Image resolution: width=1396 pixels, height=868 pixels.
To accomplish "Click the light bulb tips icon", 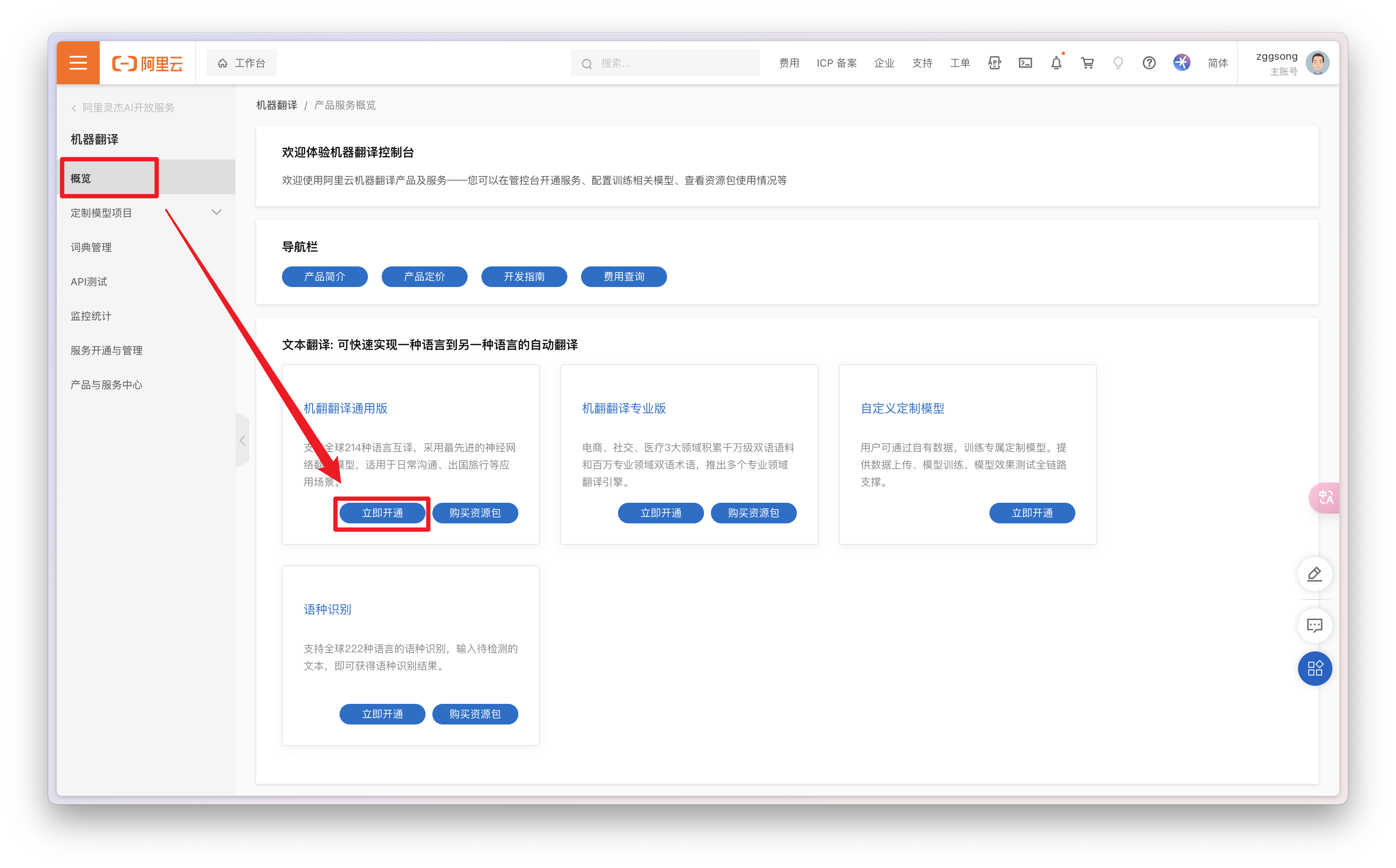I will [x=1118, y=63].
